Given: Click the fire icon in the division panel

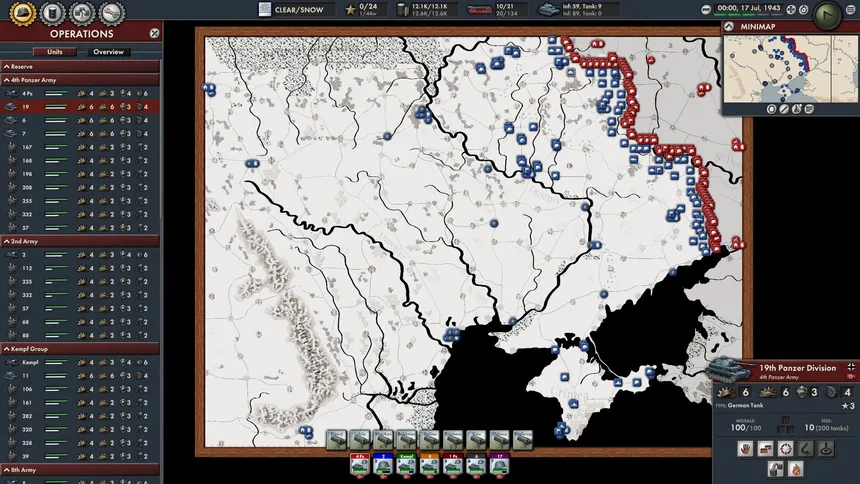Looking at the screenshot, I should point(796,469).
